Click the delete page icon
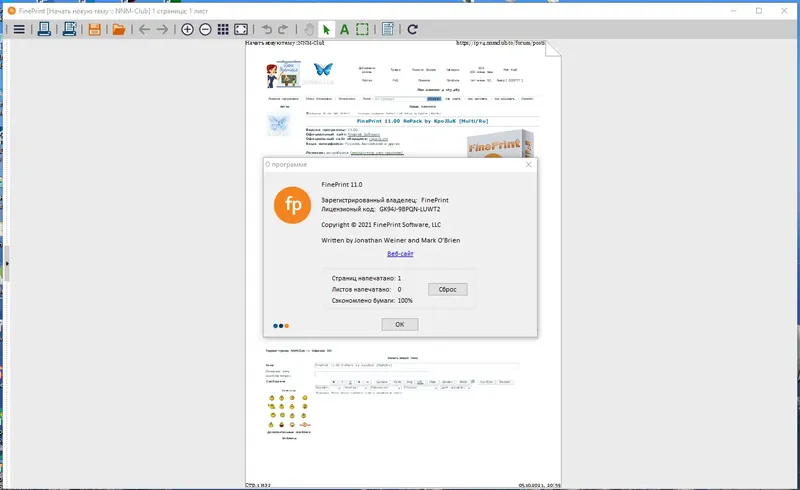This screenshot has width=800, height=490. click(388, 30)
